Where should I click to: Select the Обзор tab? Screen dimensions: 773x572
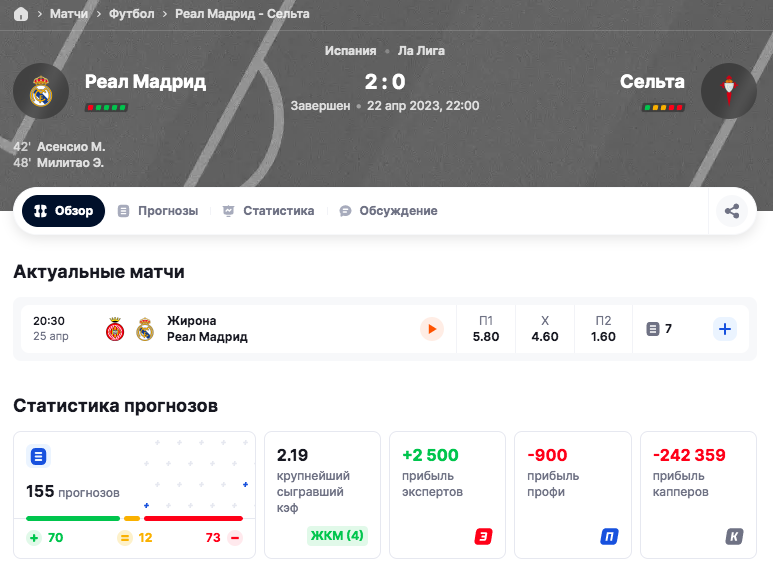point(64,211)
